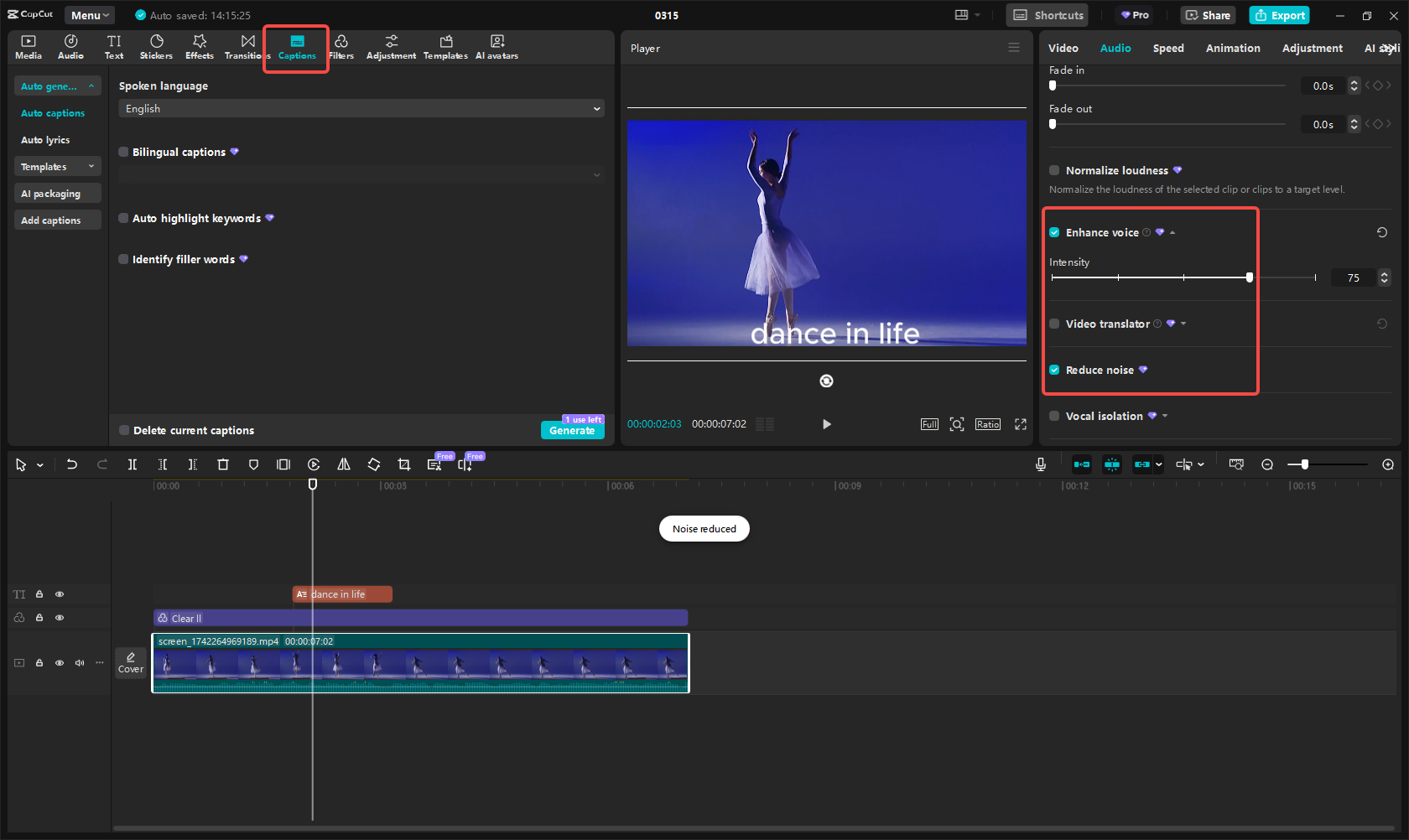Open the Filters panel

point(341,46)
